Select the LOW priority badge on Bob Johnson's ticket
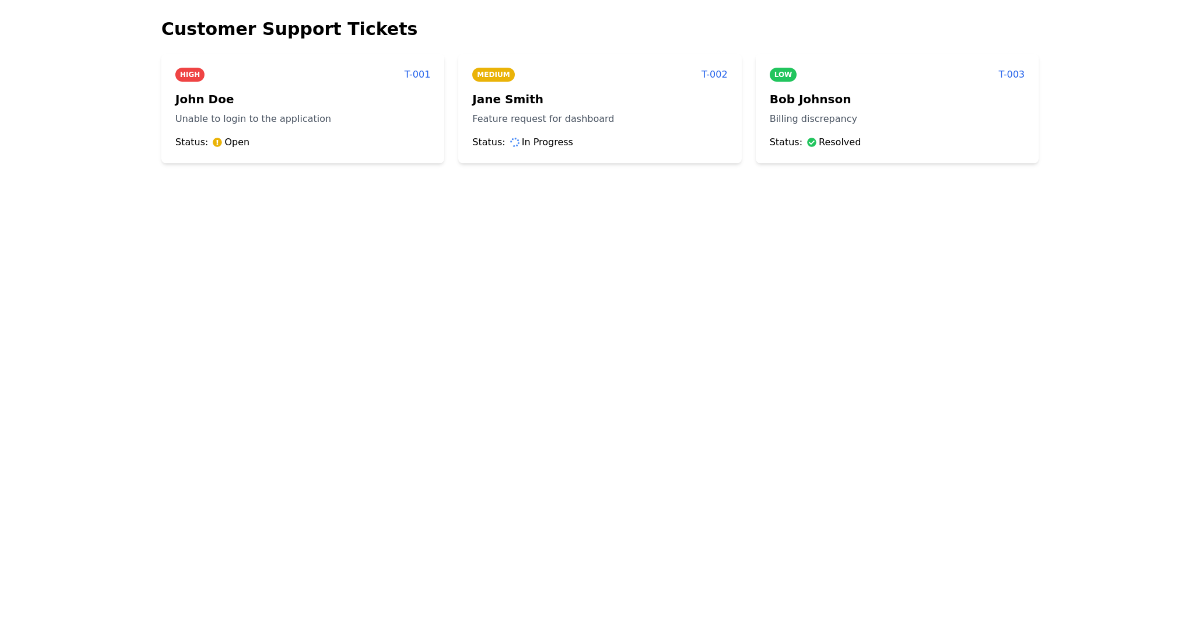The height and width of the screenshot is (630, 1200). [x=783, y=74]
